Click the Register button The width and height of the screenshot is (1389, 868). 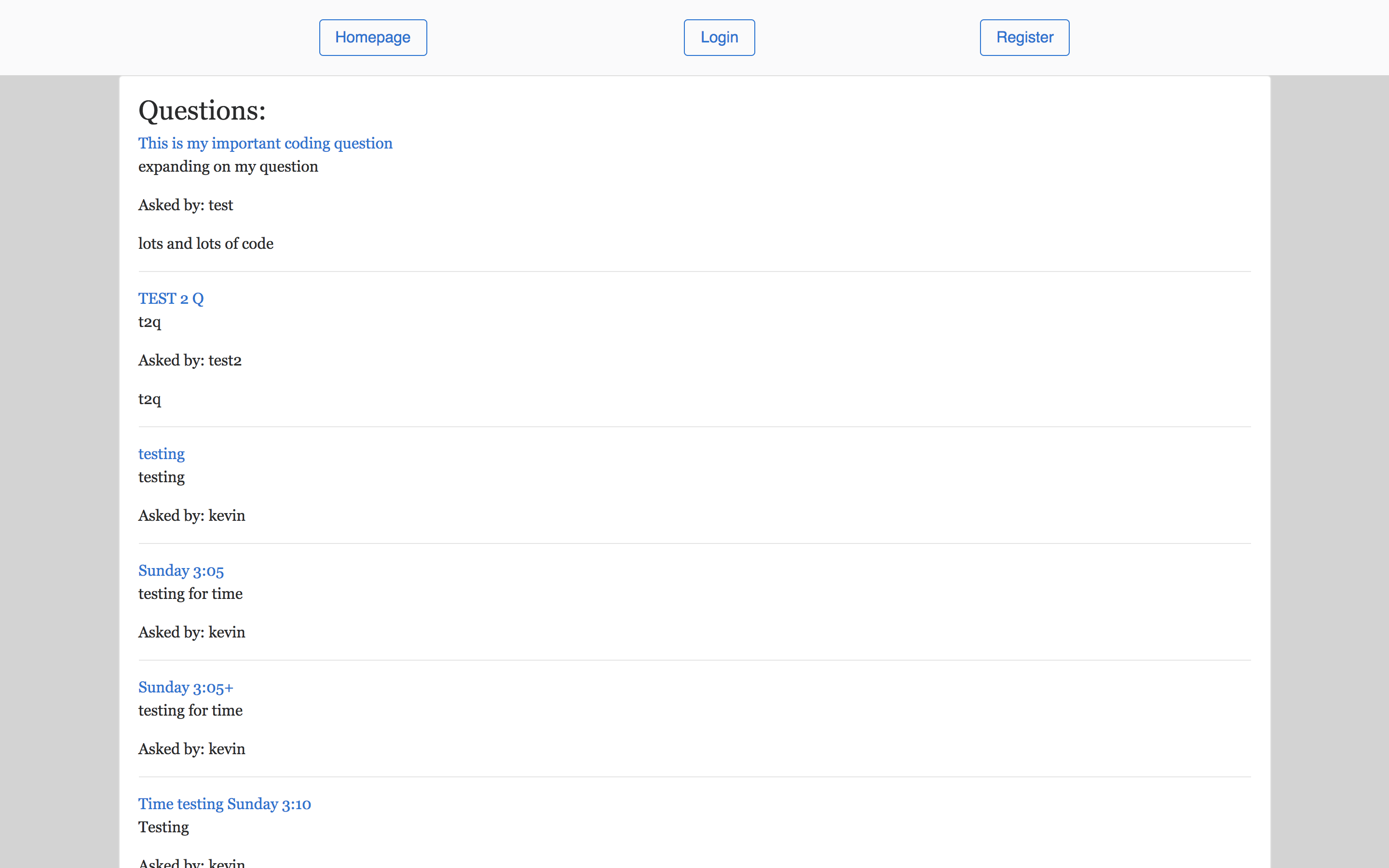point(1024,37)
